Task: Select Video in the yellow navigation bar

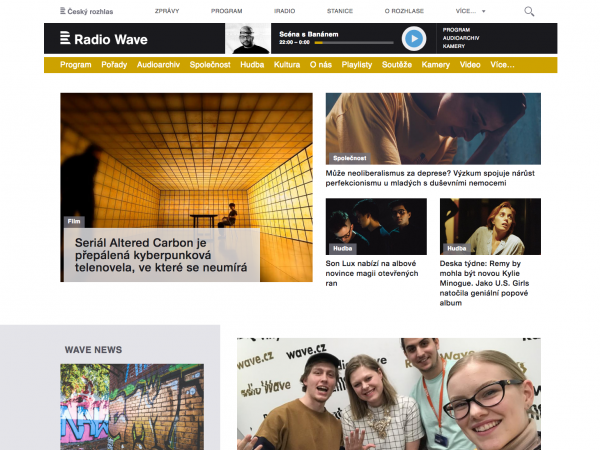Action: coord(470,65)
